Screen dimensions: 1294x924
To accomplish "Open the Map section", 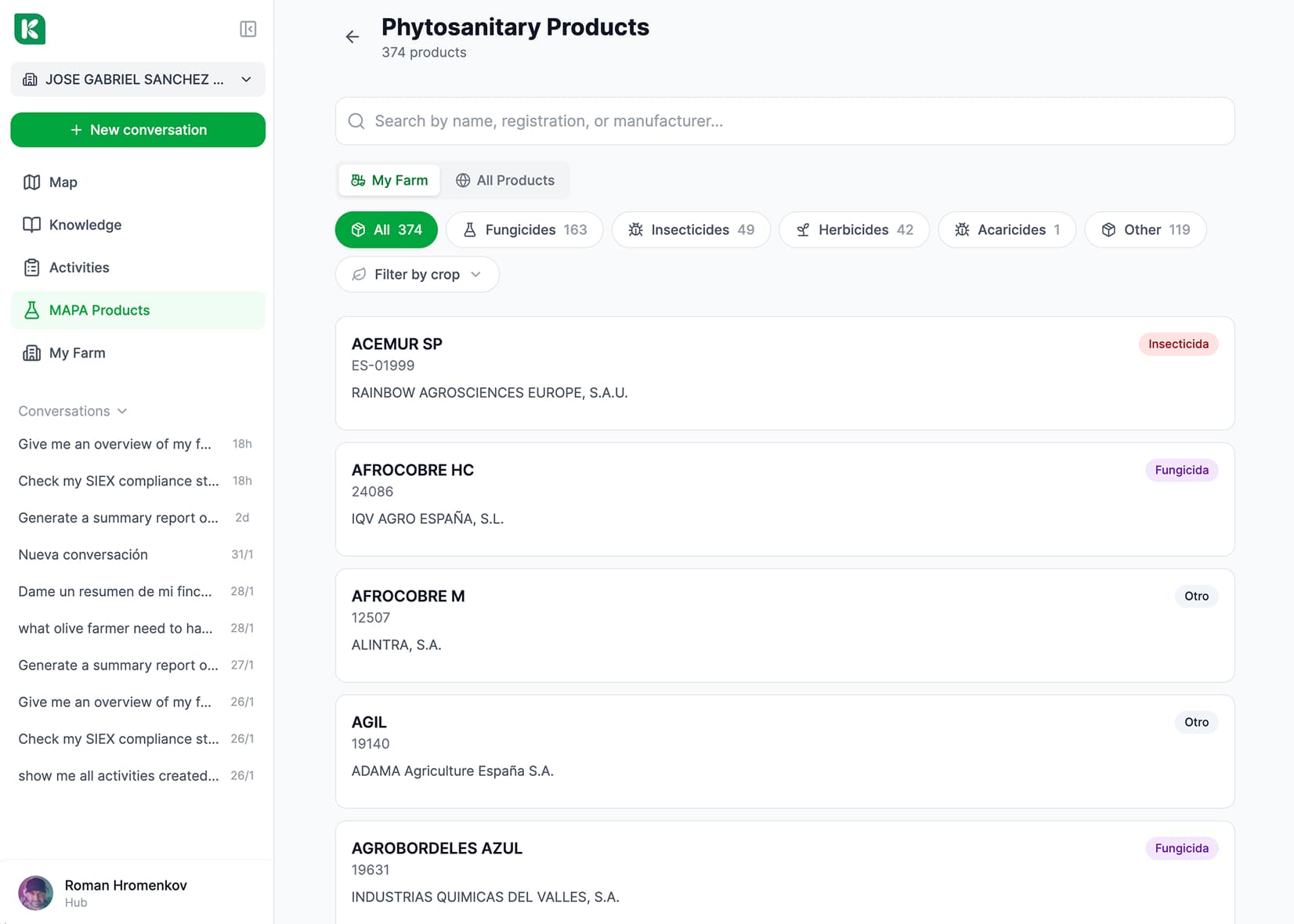I will coord(63,182).
